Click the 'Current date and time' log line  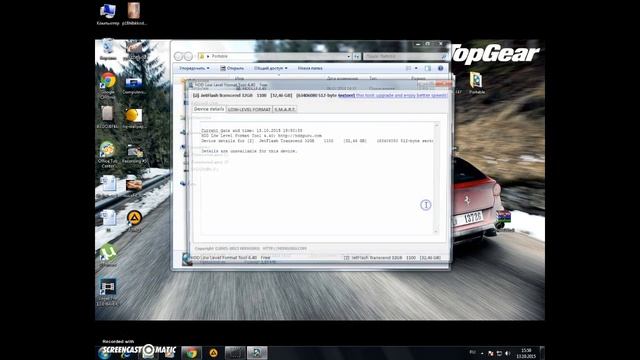pyautogui.click(x=251, y=131)
